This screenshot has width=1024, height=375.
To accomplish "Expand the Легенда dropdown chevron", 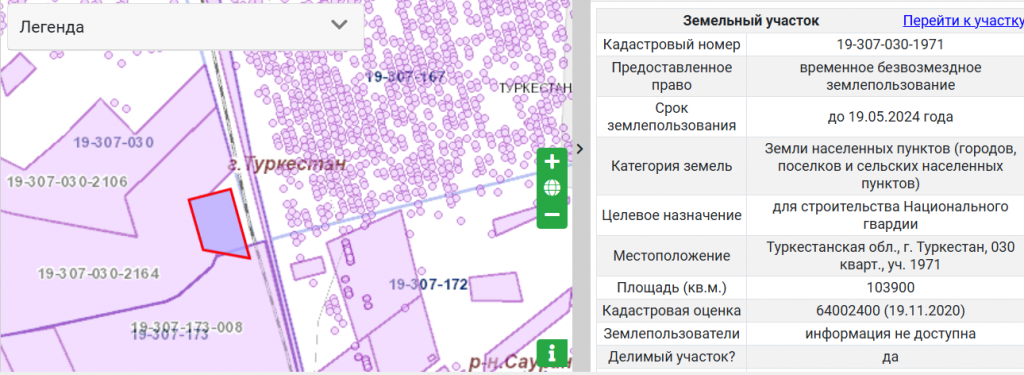I will pos(339,25).
